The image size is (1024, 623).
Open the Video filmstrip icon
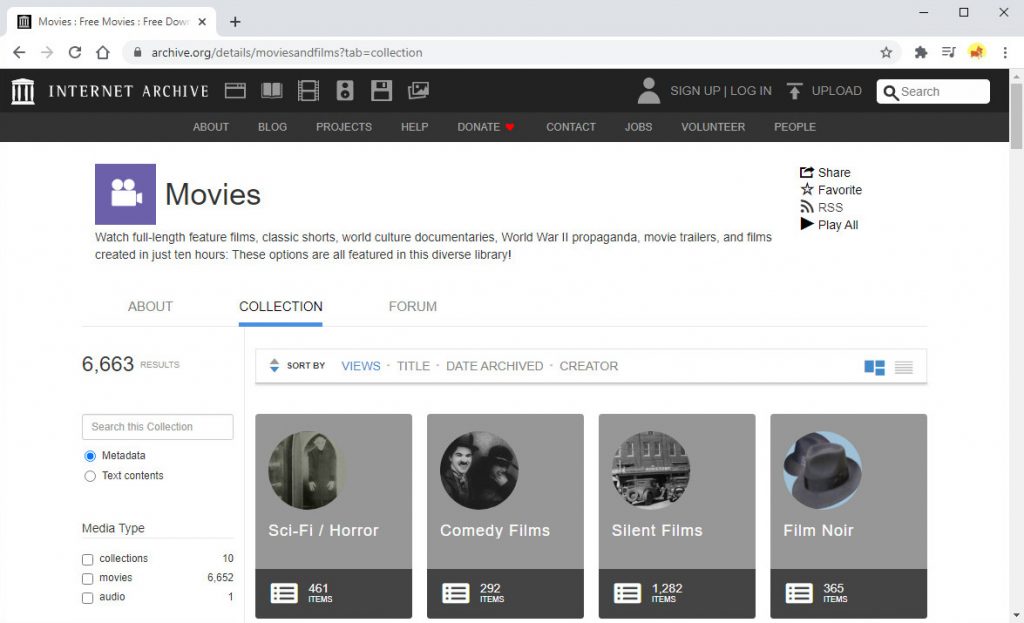308,91
